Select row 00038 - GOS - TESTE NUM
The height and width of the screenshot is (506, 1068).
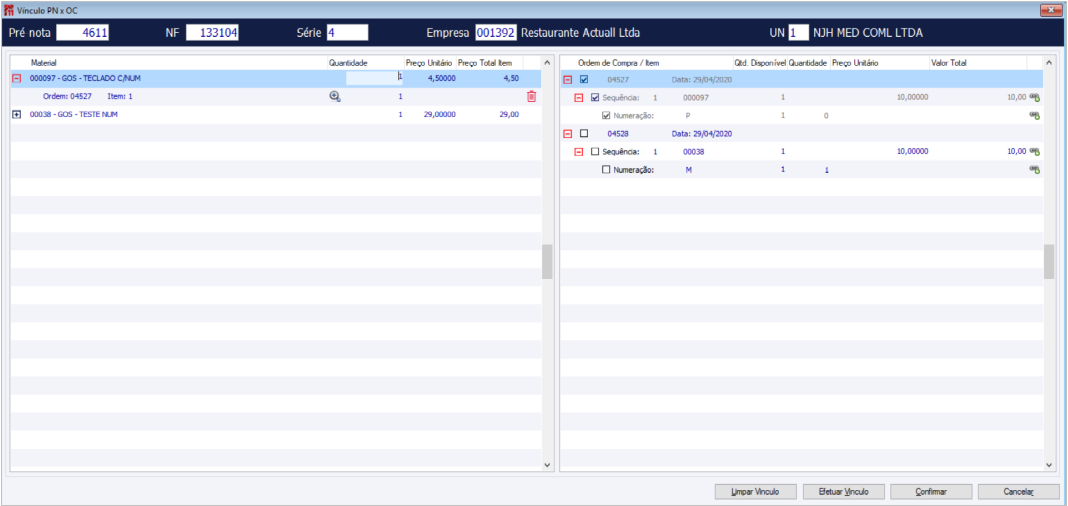(x=276, y=115)
